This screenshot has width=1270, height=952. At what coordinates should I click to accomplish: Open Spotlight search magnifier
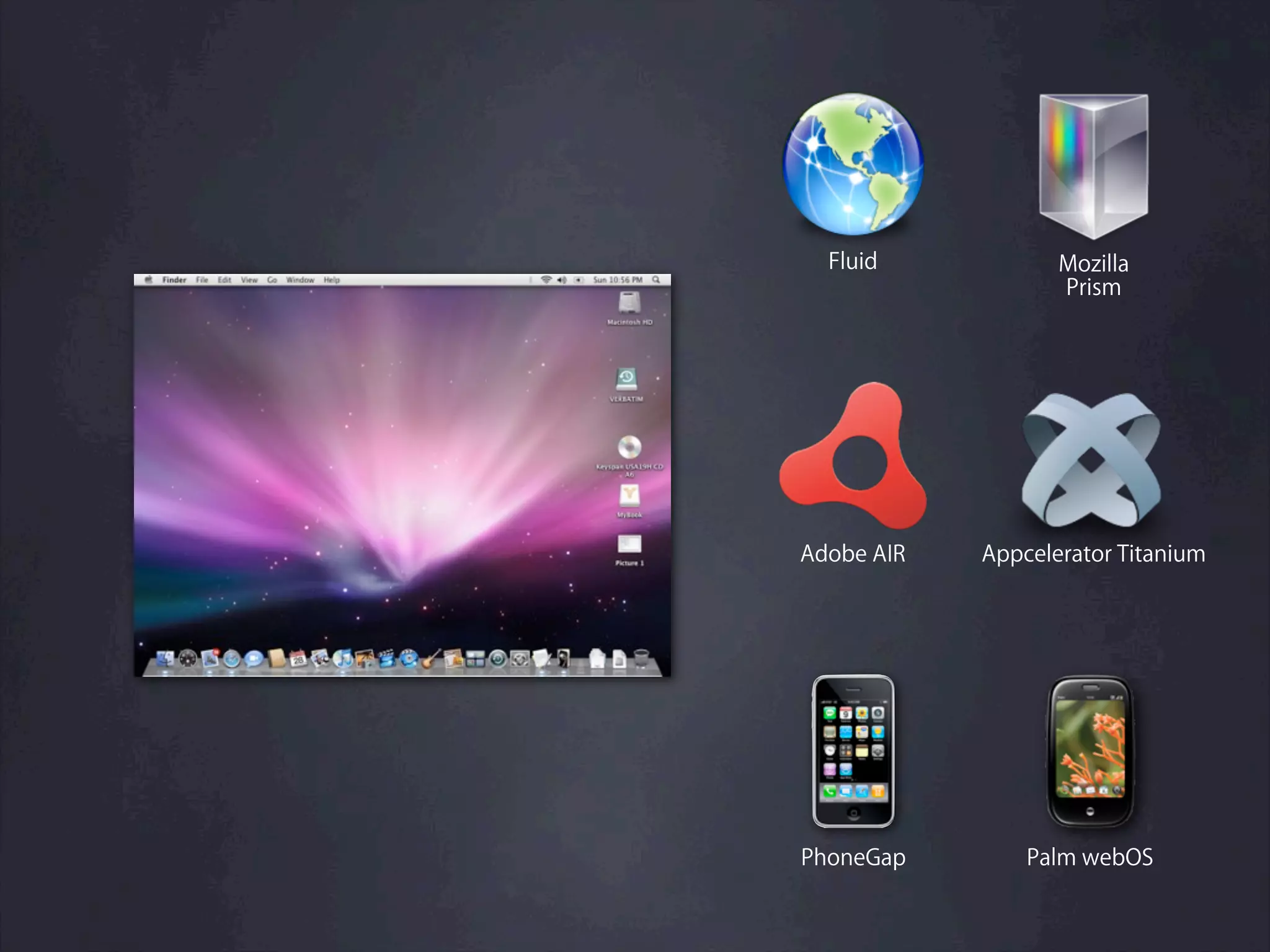[656, 280]
